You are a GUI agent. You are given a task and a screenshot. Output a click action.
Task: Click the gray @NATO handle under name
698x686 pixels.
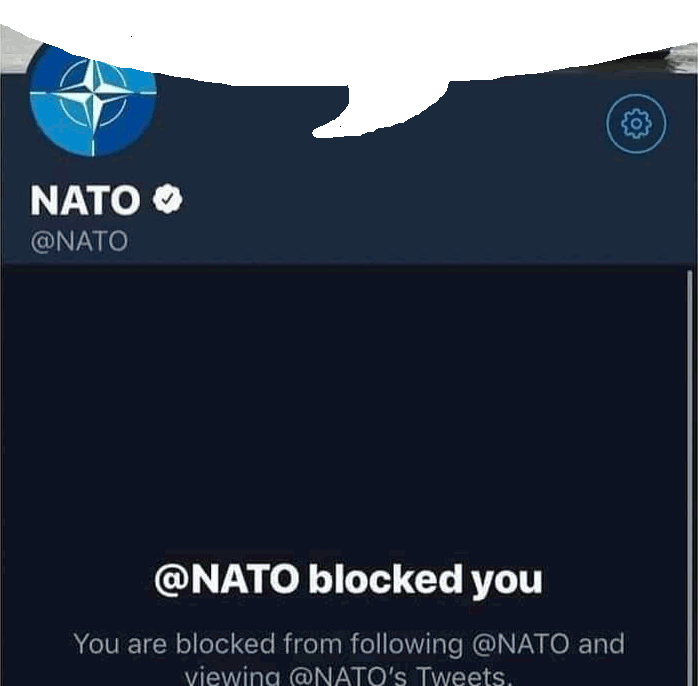click(79, 241)
